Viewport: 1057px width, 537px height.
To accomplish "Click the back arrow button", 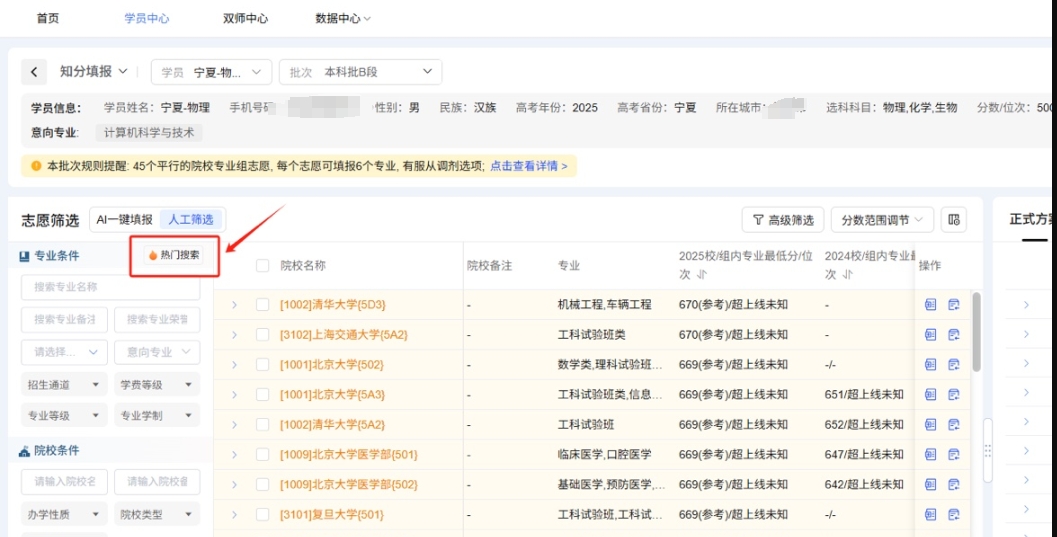I will click(x=34, y=71).
